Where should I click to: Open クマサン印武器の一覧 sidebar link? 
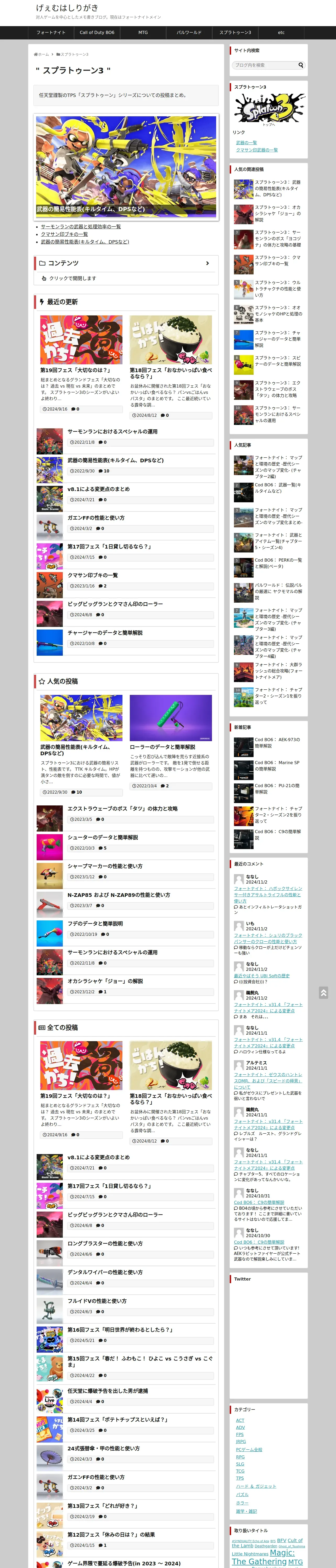point(257,150)
